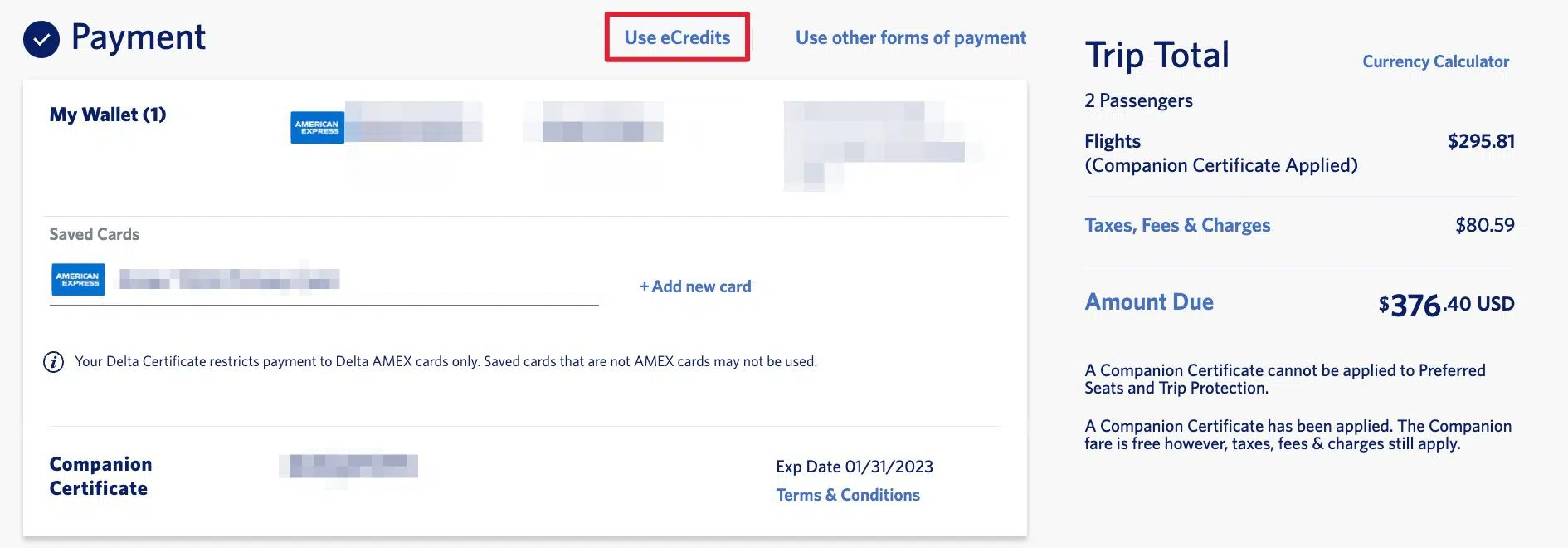View Taxes, Fees & Charges details
This screenshot has width=1568, height=548.
pyautogui.click(x=1177, y=225)
